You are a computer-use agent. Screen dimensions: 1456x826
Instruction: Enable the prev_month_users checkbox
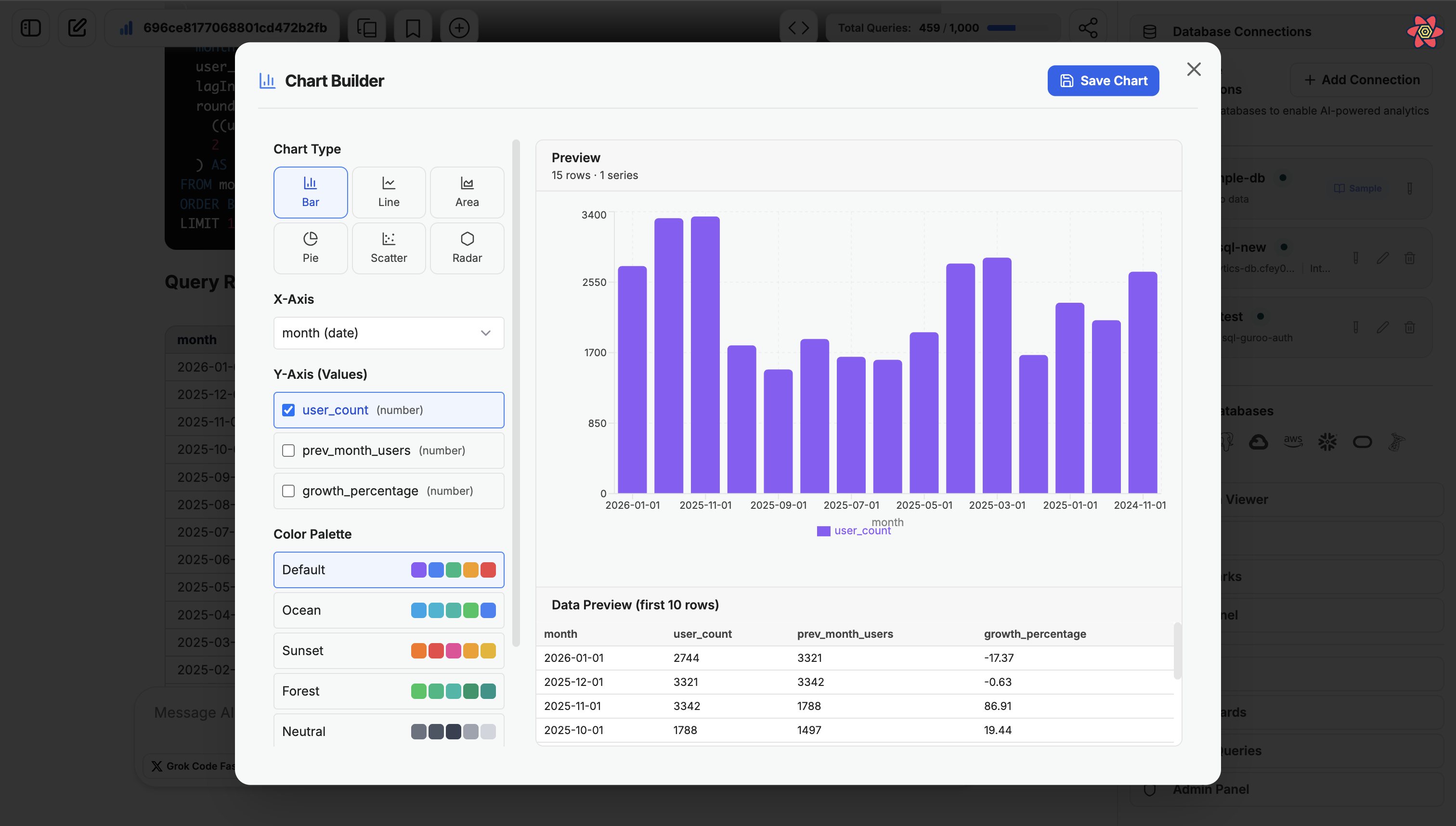click(289, 450)
